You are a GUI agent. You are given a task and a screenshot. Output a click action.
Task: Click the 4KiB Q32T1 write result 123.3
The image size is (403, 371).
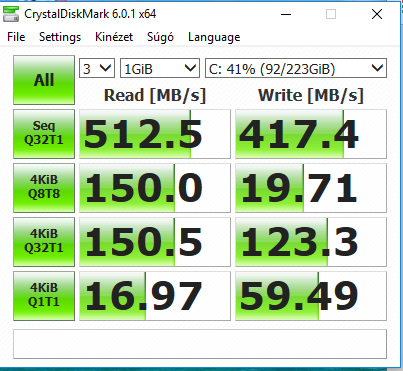(311, 242)
